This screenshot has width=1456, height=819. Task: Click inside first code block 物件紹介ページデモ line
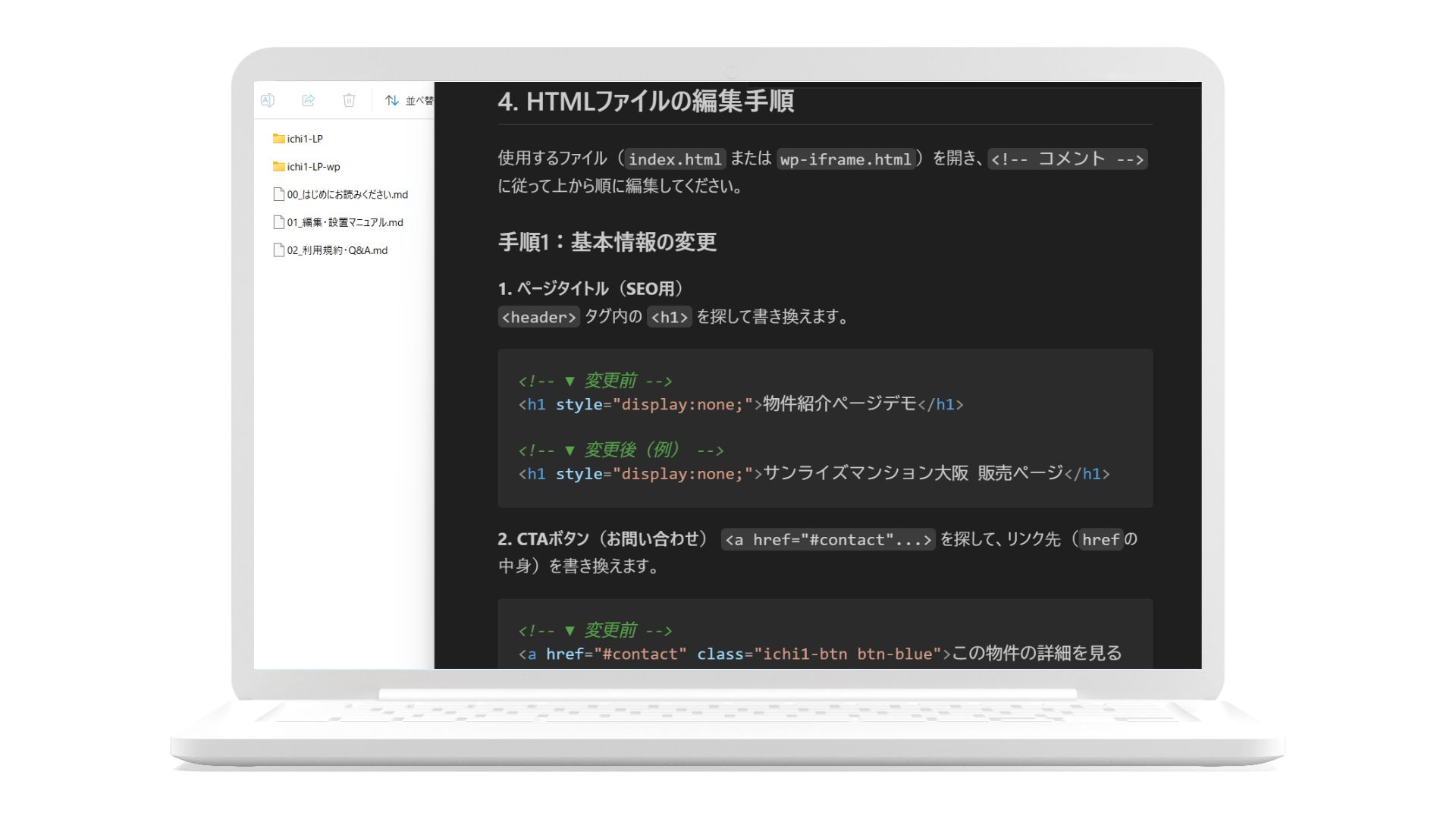point(839,404)
